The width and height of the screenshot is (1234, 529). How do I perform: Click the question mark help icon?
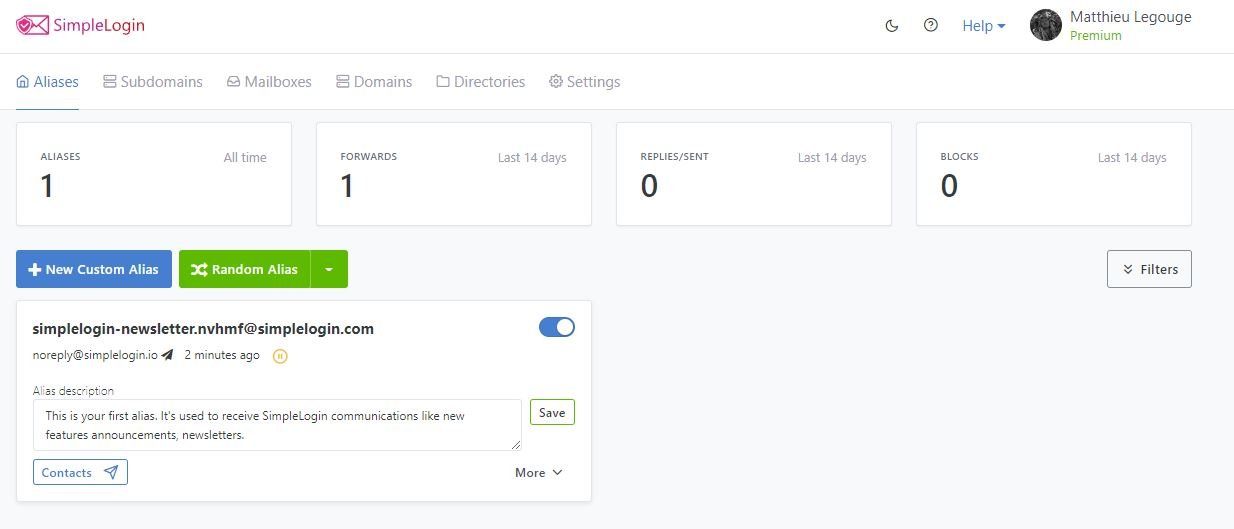tap(931, 25)
